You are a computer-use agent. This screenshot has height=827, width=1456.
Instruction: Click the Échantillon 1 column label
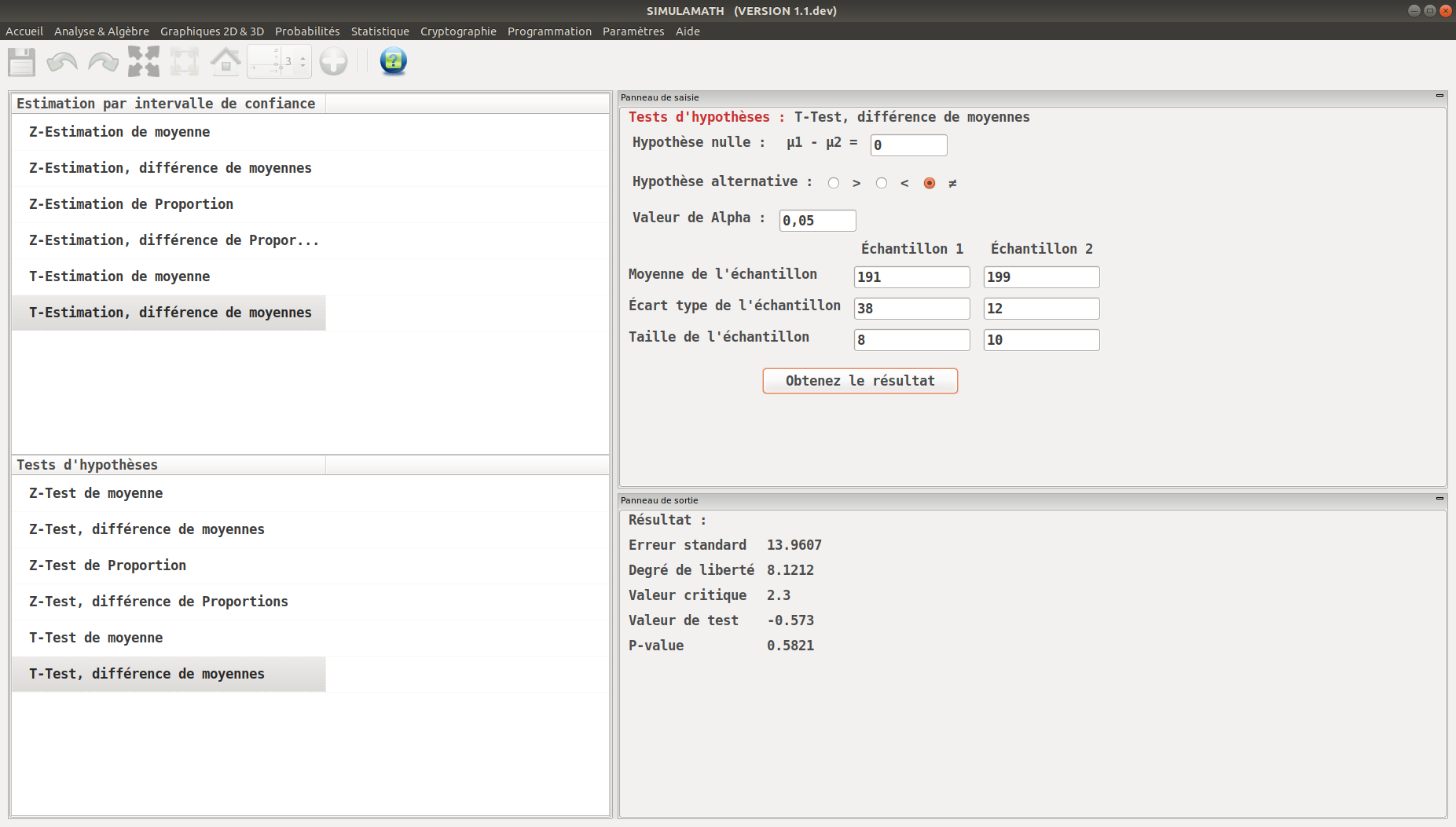point(911,249)
